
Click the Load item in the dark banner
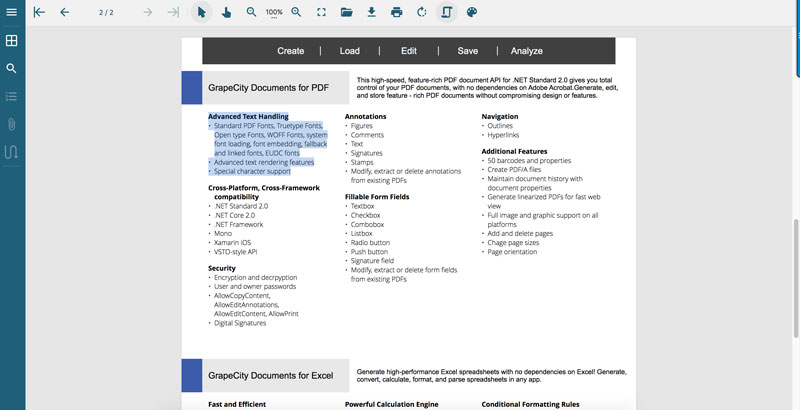[x=349, y=51]
